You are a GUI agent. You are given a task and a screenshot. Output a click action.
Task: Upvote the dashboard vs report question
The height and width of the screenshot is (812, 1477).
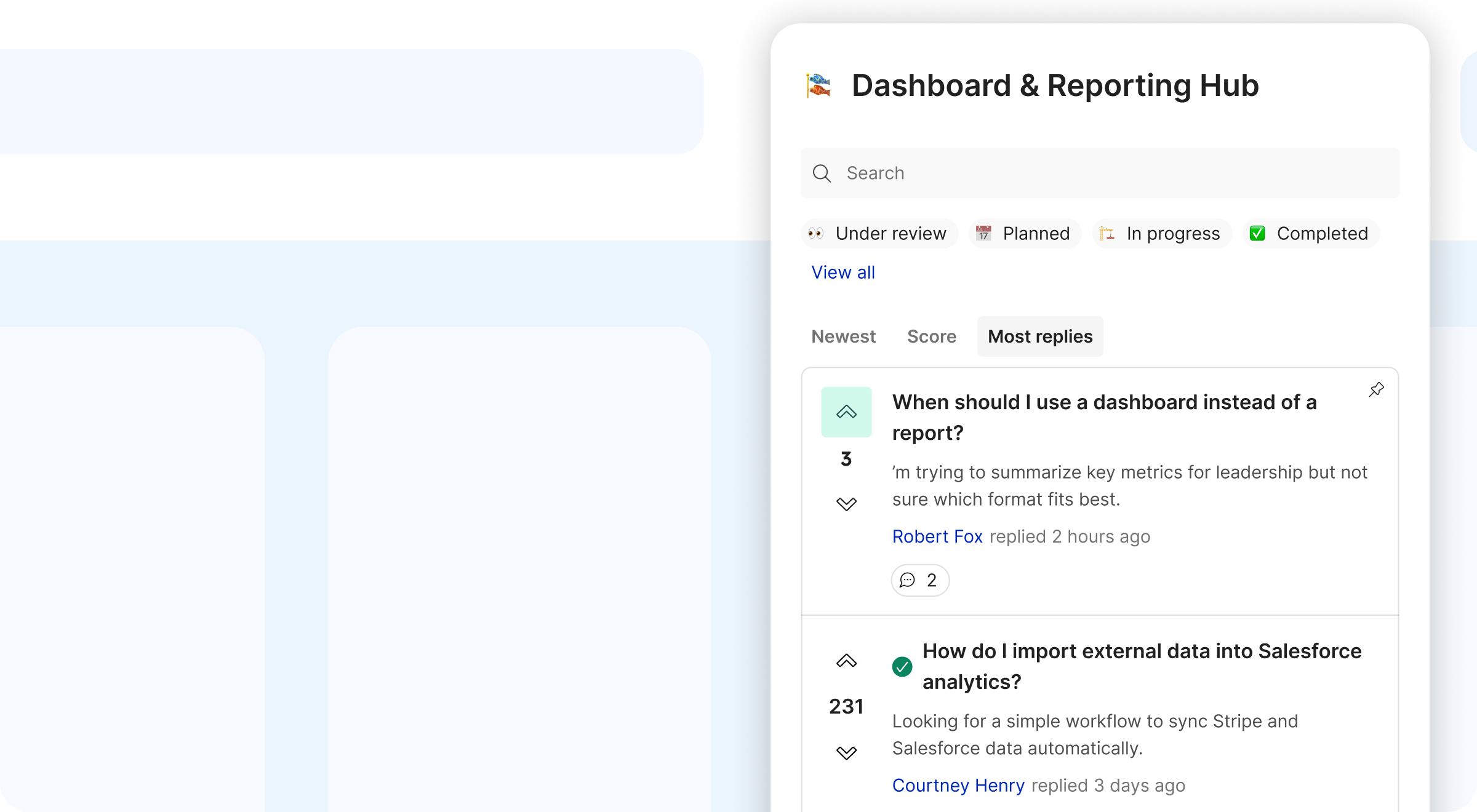pyautogui.click(x=846, y=412)
